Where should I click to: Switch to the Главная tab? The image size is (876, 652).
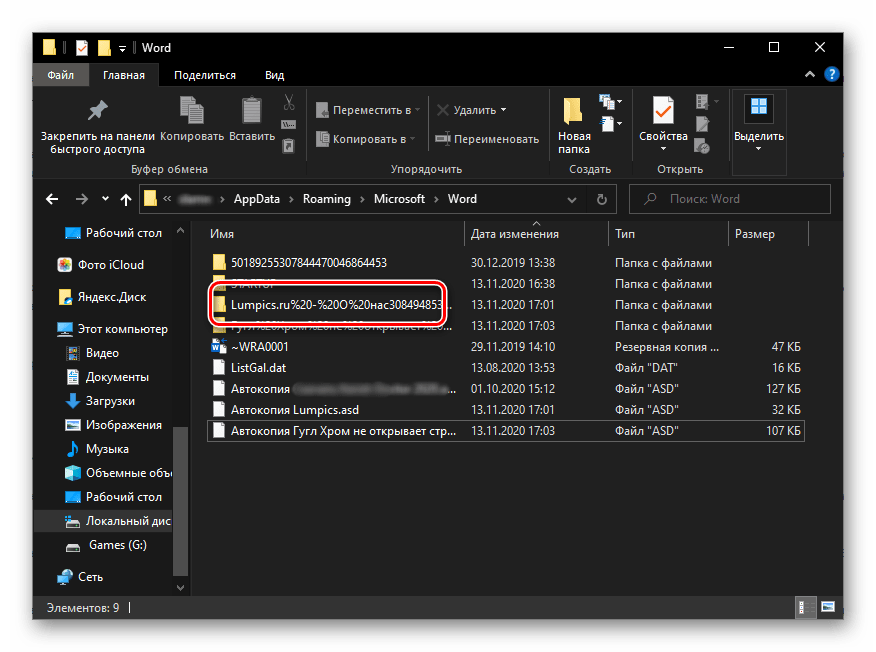coord(123,75)
